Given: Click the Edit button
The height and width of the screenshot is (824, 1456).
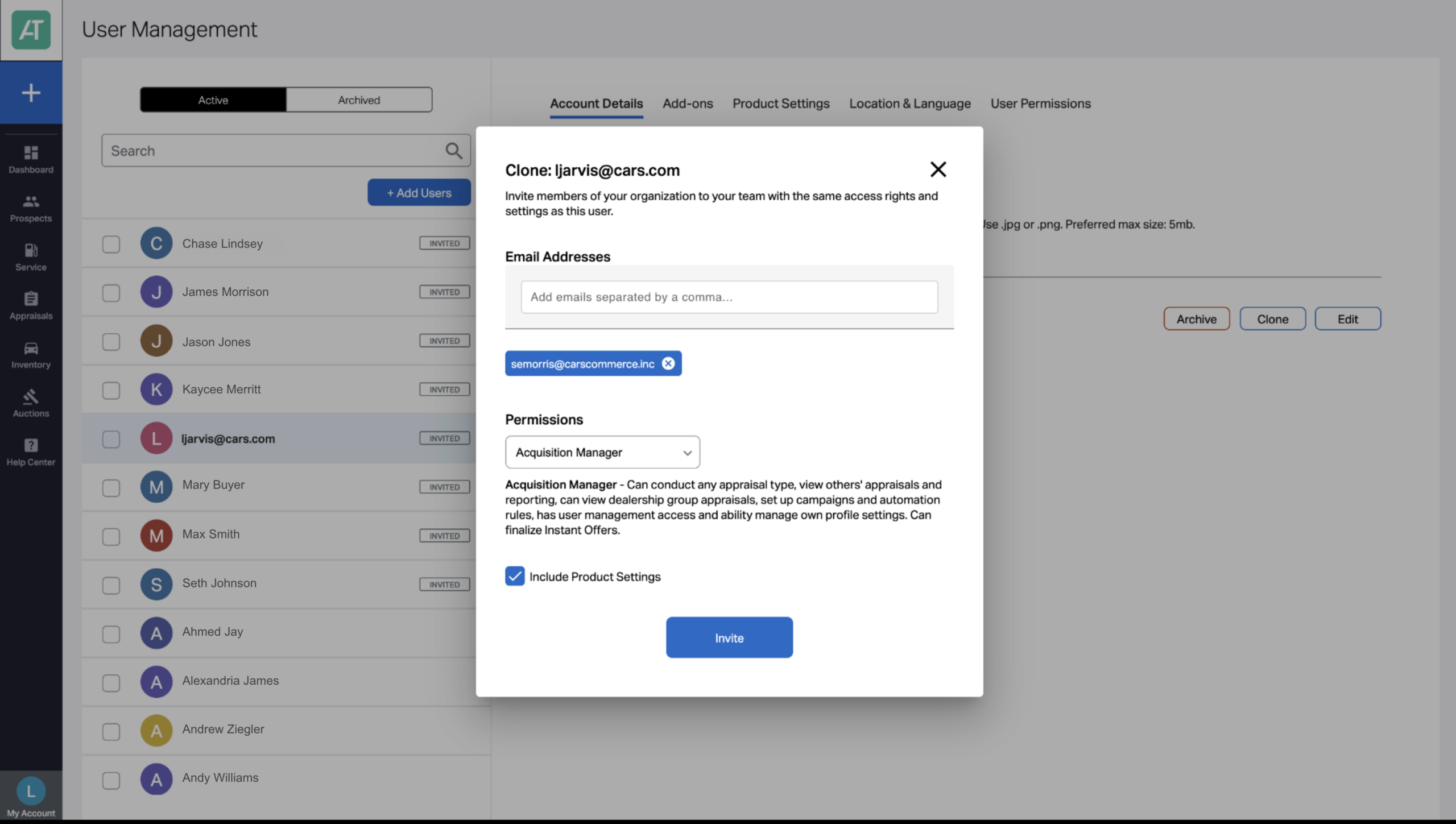Looking at the screenshot, I should click(x=1347, y=318).
